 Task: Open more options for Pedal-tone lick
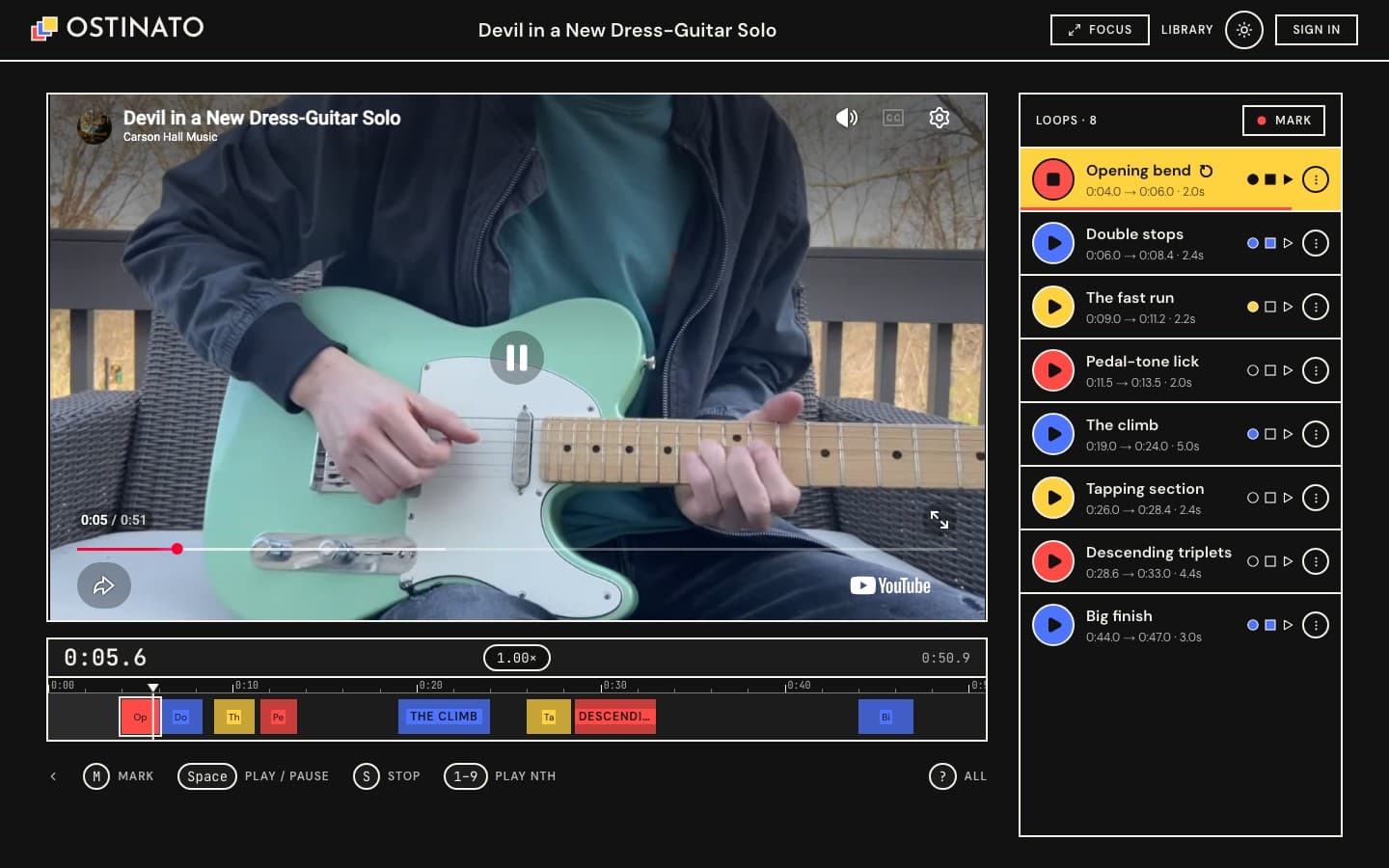(x=1316, y=370)
